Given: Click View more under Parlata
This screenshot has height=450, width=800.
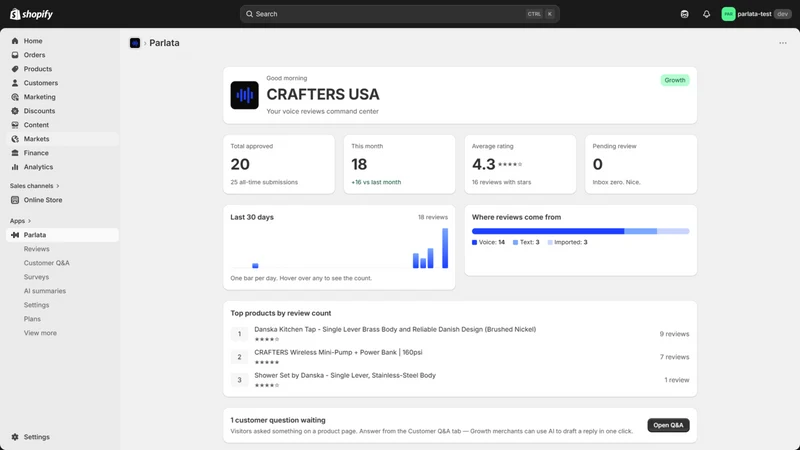Looking at the screenshot, I should pyautogui.click(x=40, y=333).
